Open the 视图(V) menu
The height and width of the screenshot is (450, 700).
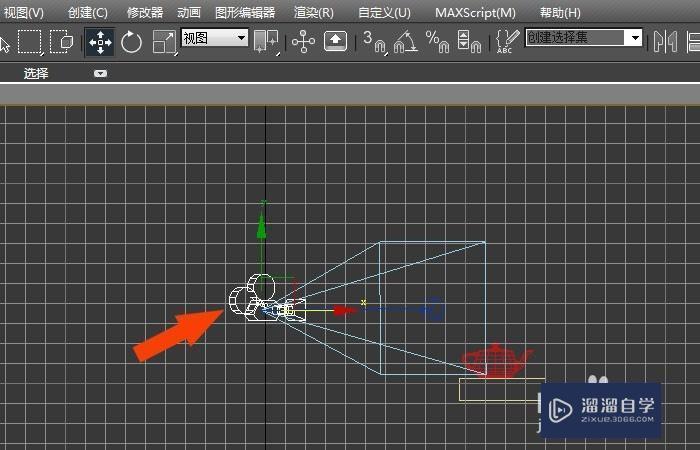[23, 12]
